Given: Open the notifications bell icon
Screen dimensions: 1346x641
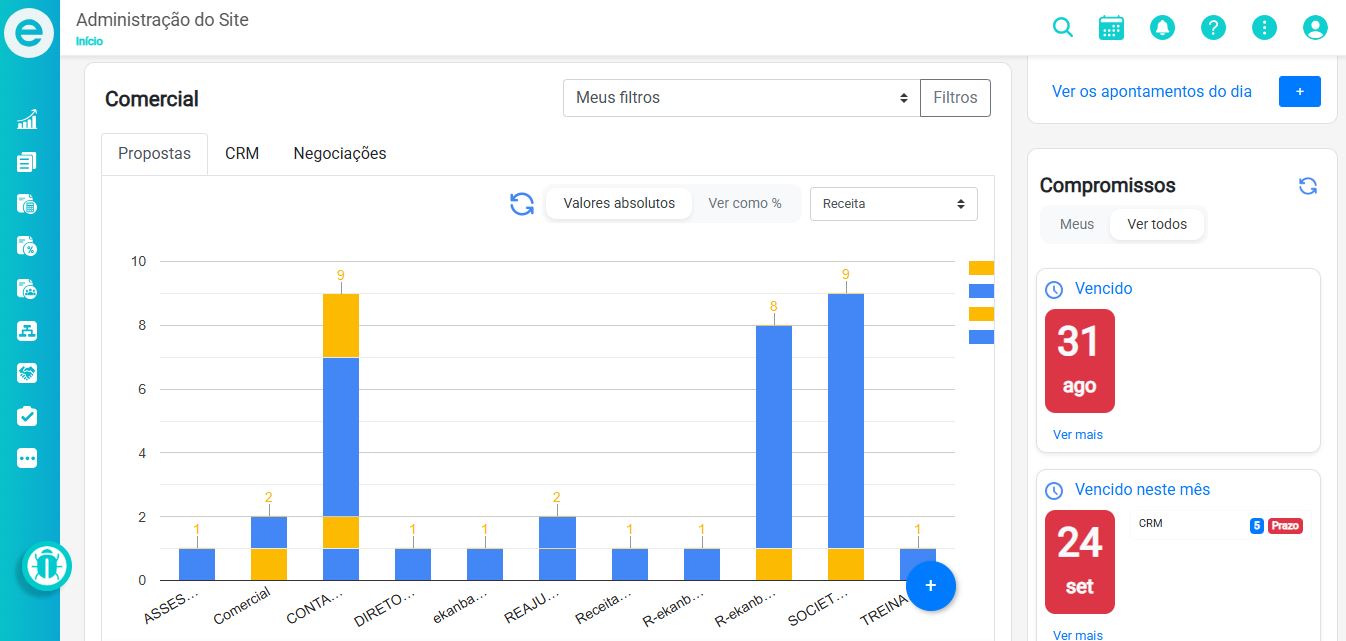Looking at the screenshot, I should [x=1162, y=27].
